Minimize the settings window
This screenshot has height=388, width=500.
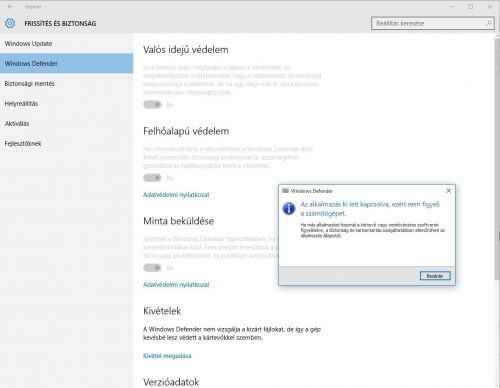point(452,6)
